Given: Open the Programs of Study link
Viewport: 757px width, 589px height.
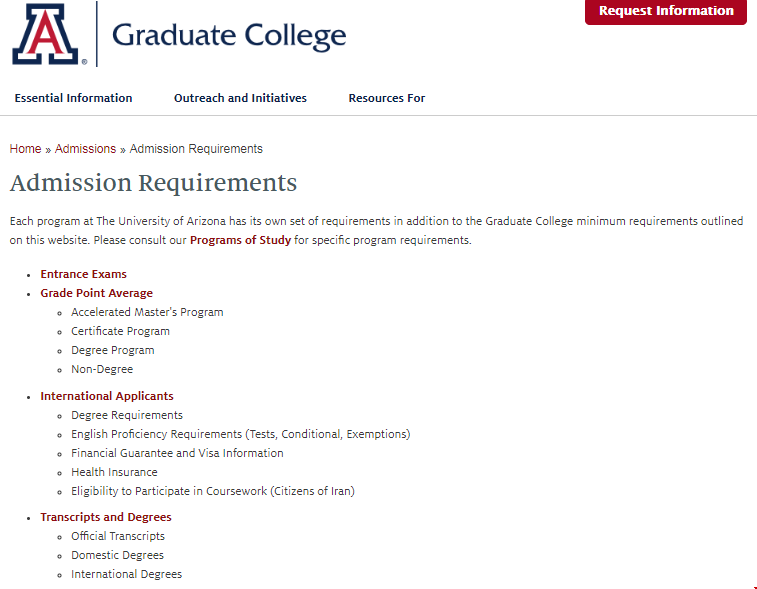Looking at the screenshot, I should click(240, 240).
